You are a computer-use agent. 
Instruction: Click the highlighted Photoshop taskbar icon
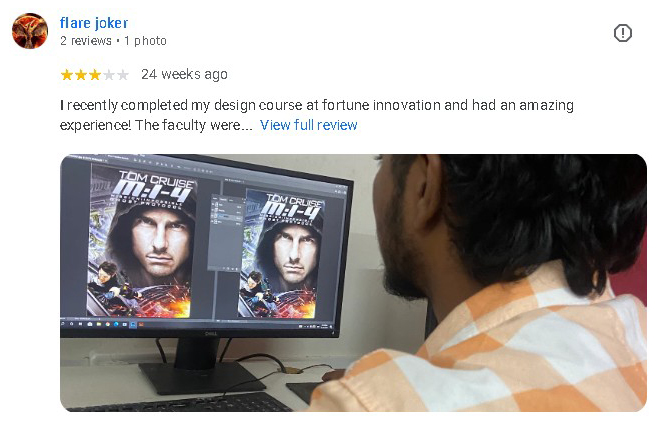(x=133, y=324)
